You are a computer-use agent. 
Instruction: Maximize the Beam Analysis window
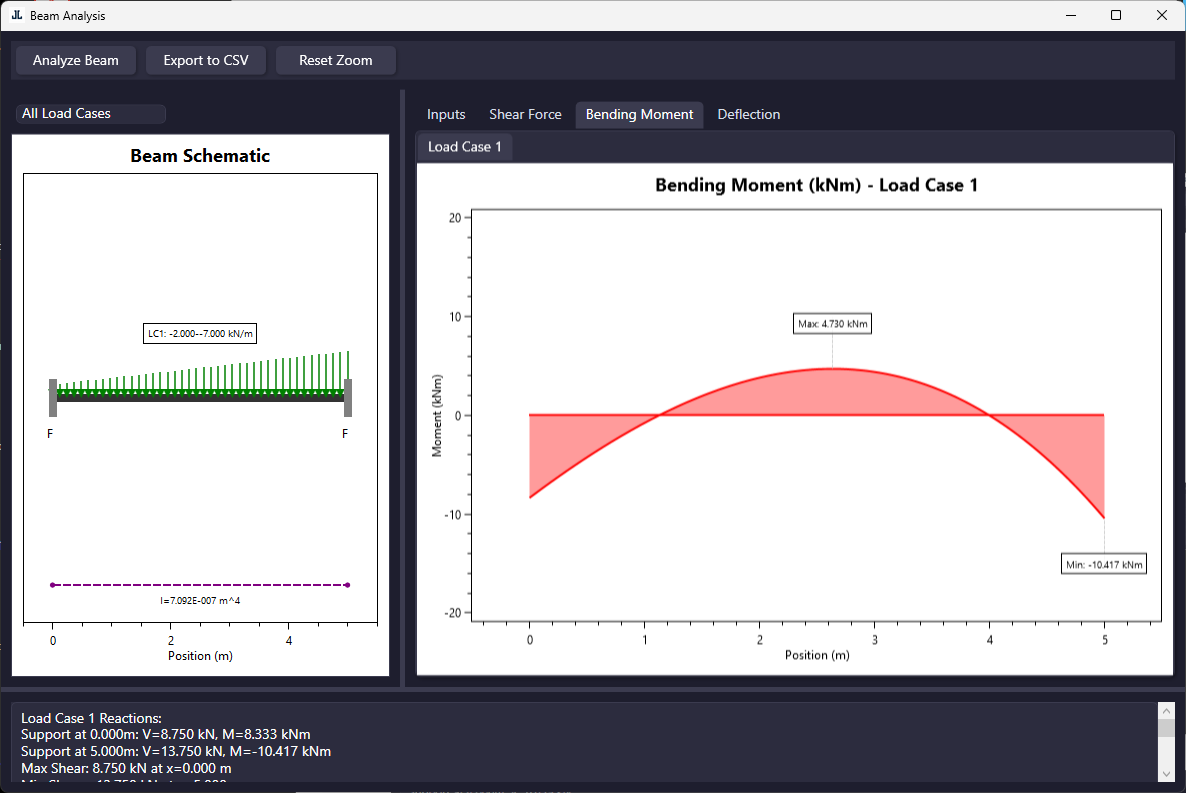pyautogui.click(x=1116, y=16)
